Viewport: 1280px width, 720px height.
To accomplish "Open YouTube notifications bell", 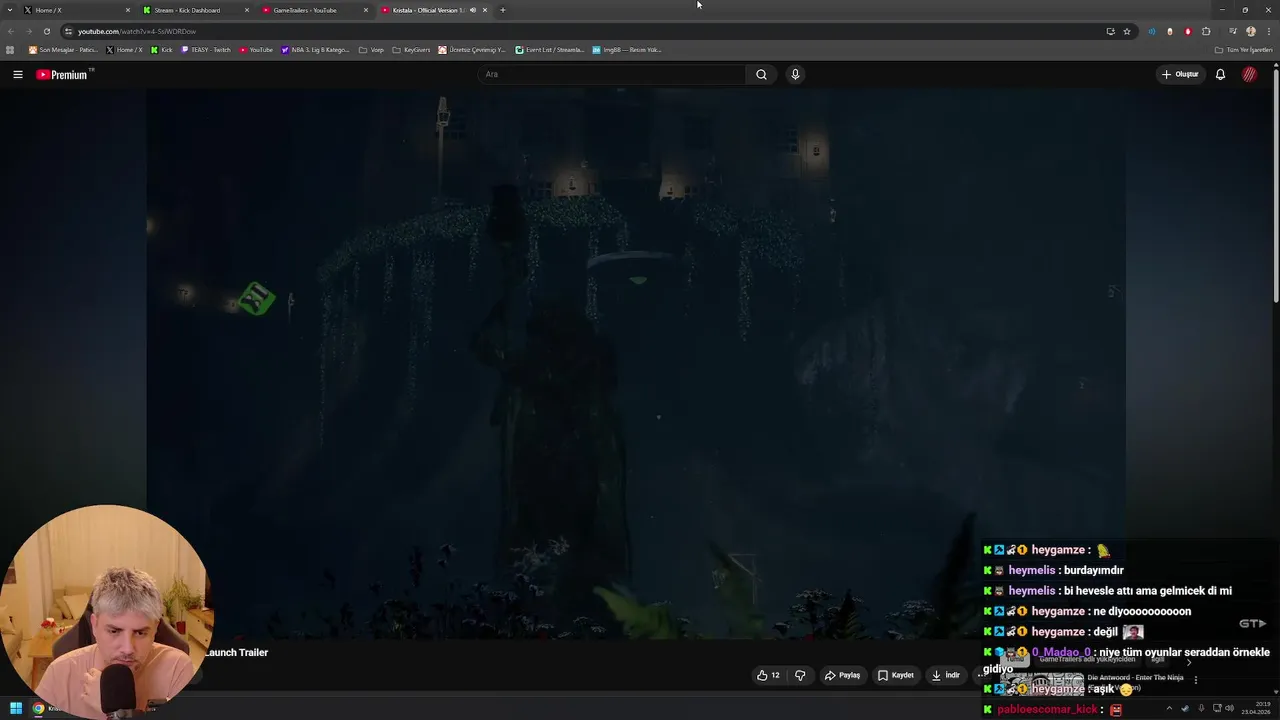I will (x=1220, y=74).
